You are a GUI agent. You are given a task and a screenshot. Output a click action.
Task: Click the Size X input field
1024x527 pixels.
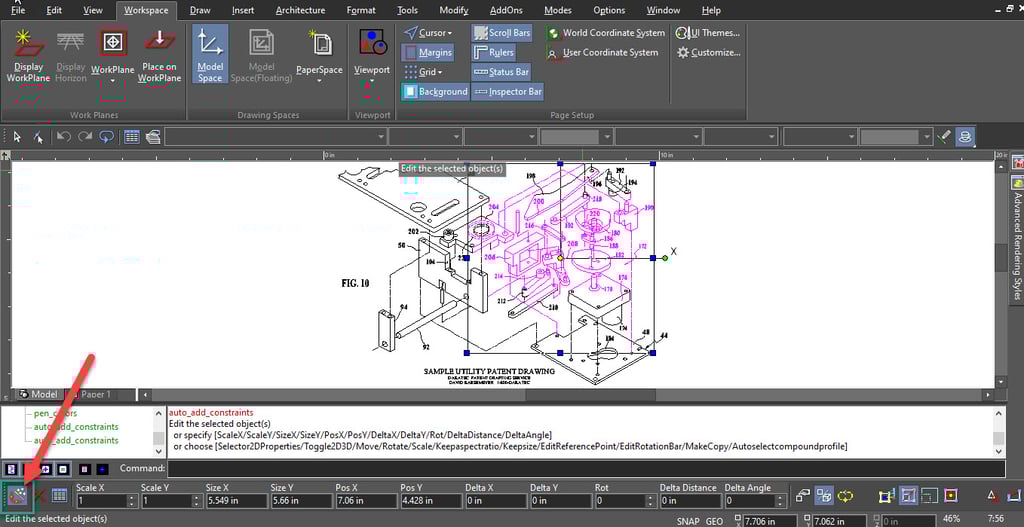(235, 500)
